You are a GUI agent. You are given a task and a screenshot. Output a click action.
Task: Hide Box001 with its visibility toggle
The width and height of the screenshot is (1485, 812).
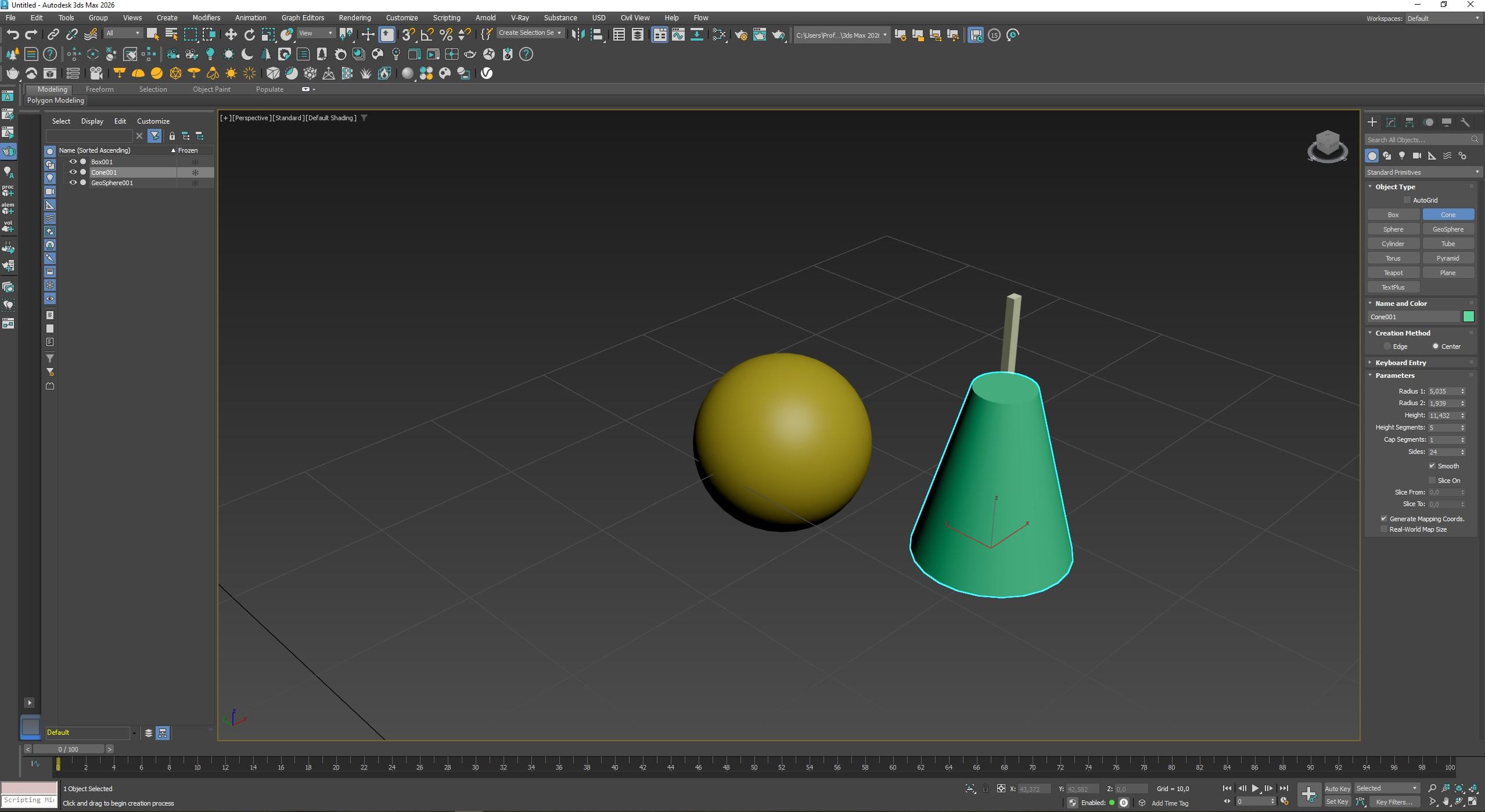point(73,161)
